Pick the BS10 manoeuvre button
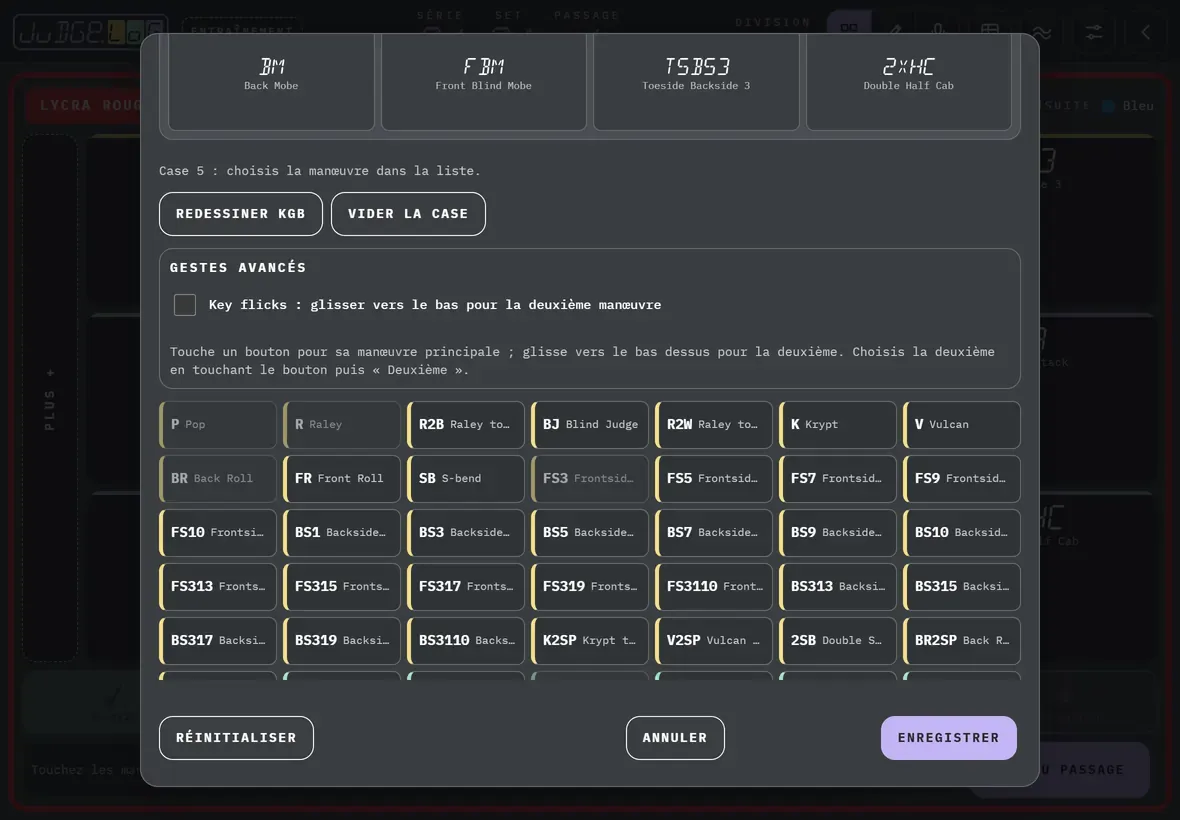1180x820 pixels. [x=962, y=533]
